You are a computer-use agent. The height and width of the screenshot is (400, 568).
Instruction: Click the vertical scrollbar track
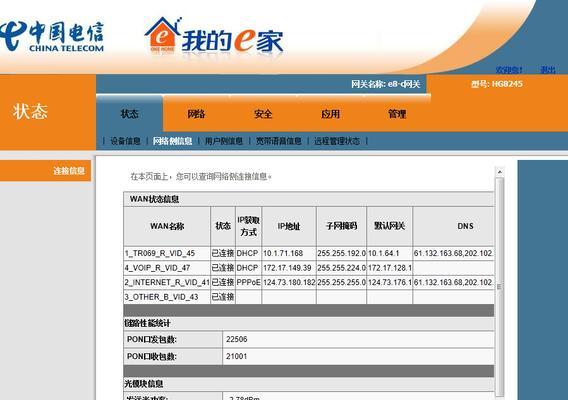click(500, 286)
